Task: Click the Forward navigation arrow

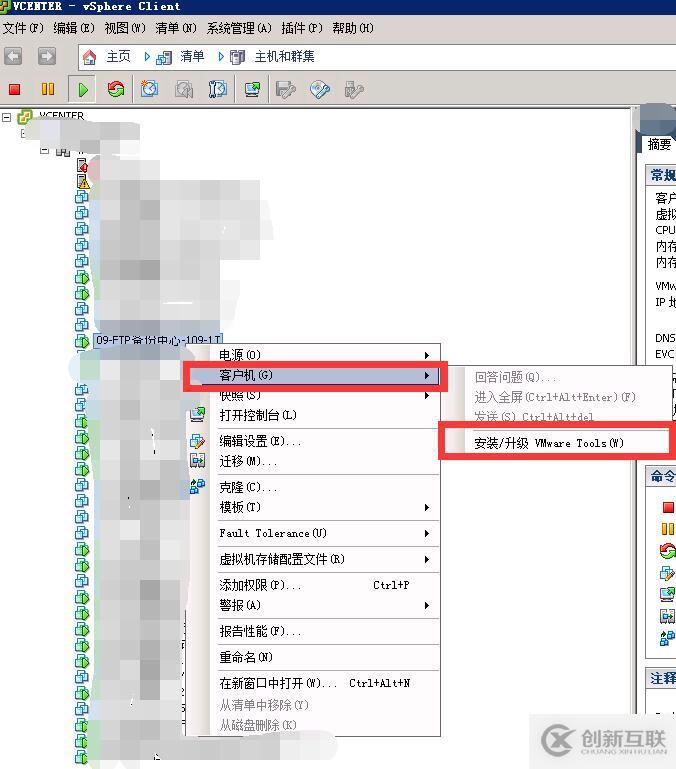Action: 47,56
